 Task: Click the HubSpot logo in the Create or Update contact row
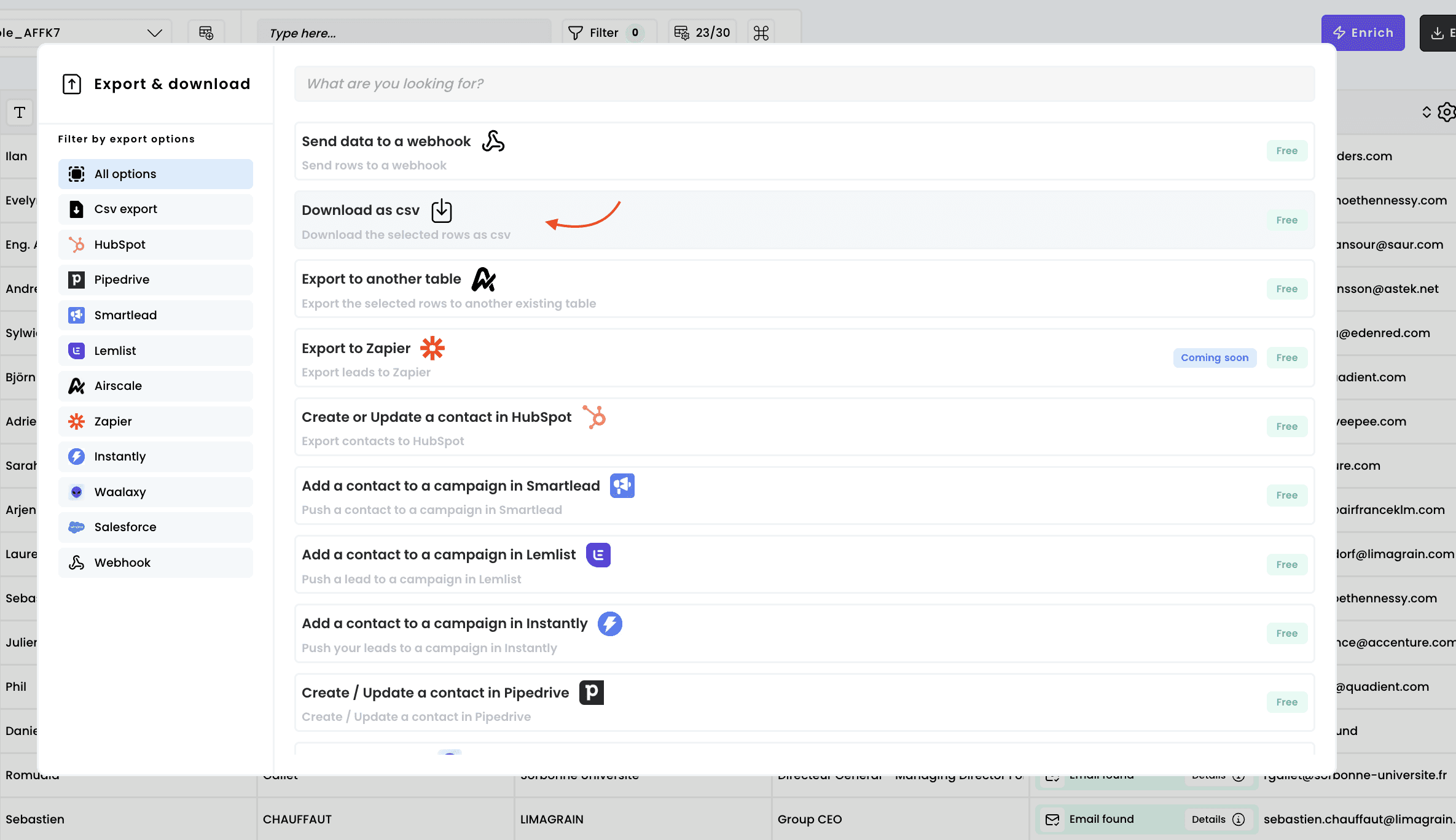(594, 417)
